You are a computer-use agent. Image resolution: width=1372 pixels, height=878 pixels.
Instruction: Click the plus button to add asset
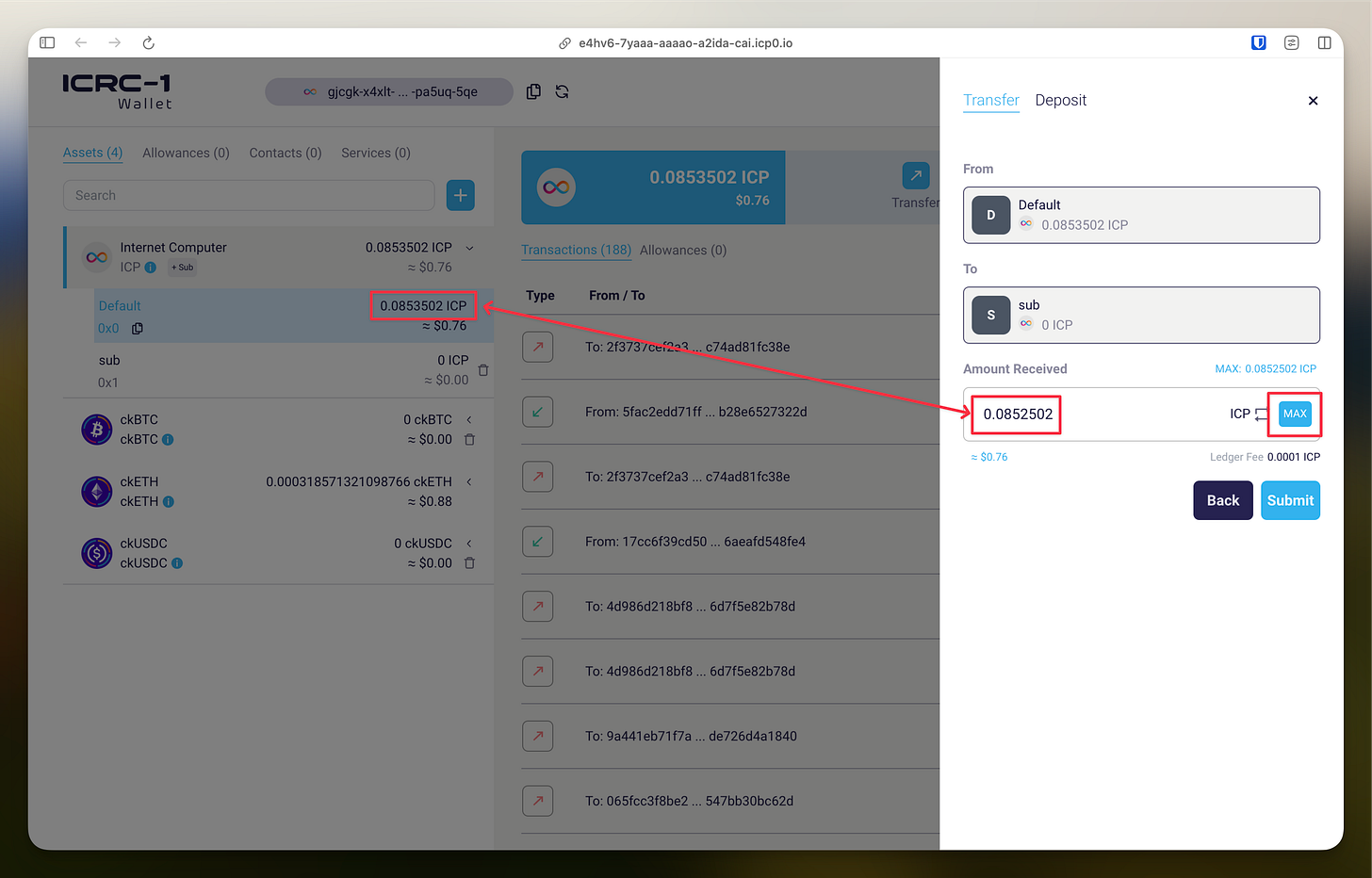click(460, 195)
